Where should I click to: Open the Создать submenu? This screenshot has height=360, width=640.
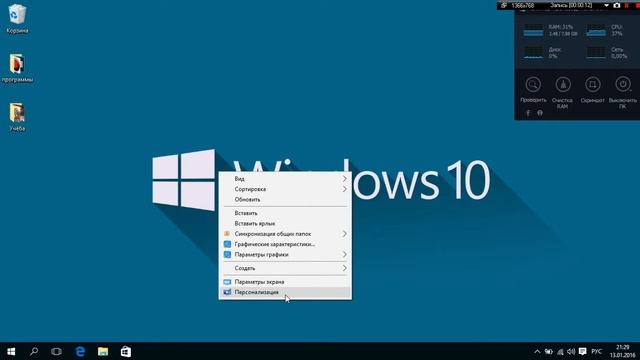[285, 268]
